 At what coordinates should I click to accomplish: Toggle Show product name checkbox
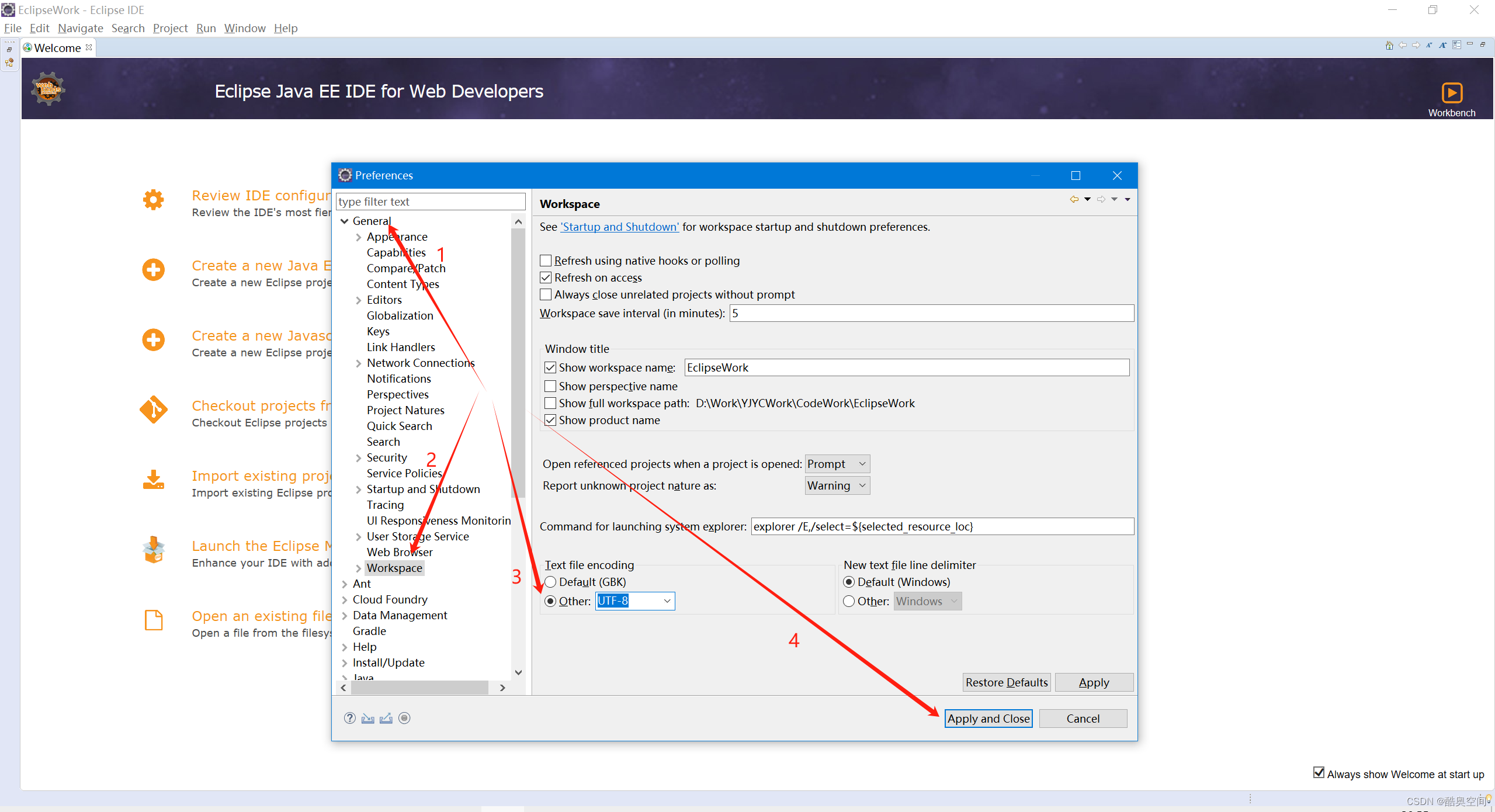tap(550, 420)
